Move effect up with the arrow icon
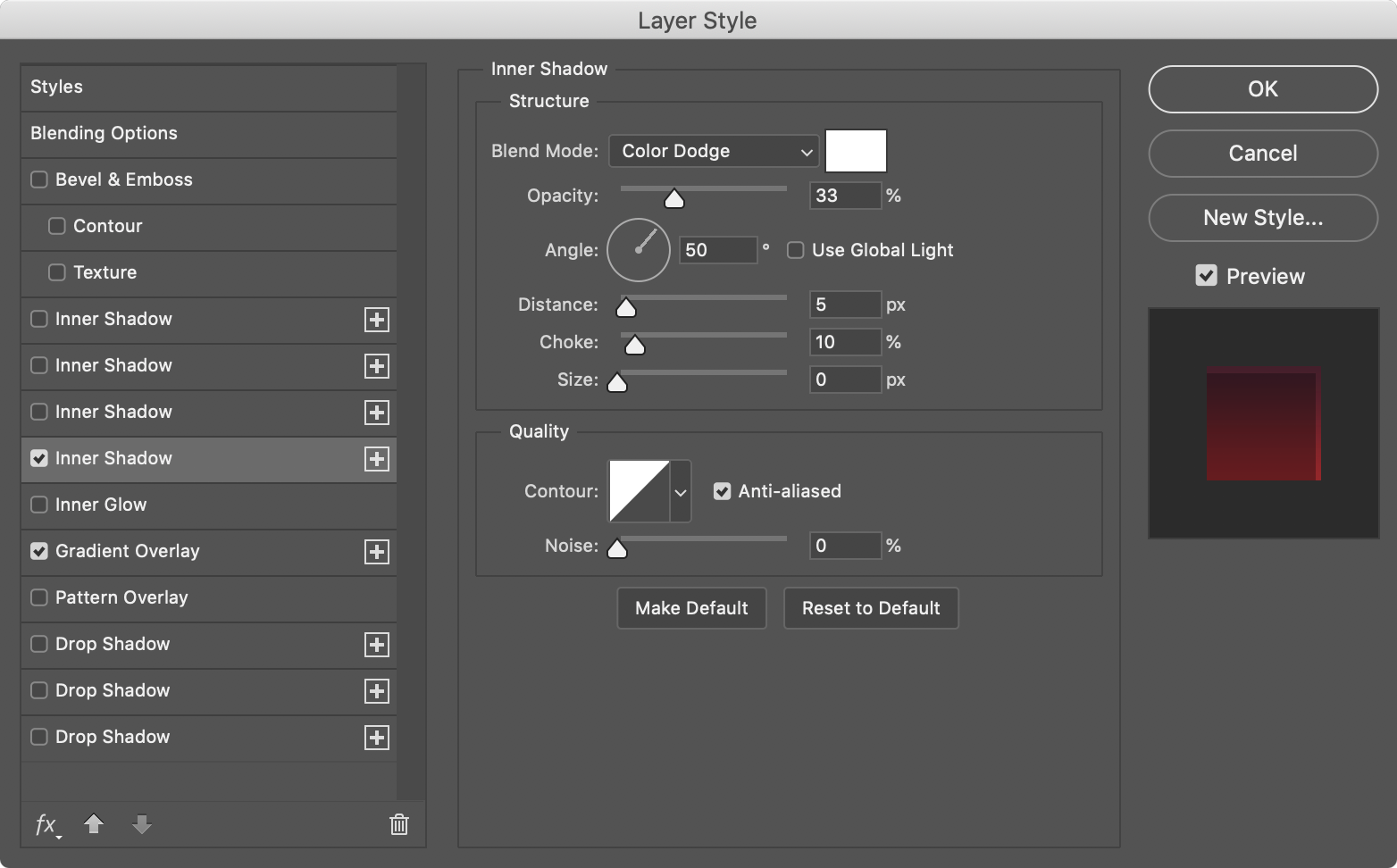Viewport: 1397px width, 868px height. coord(94,824)
